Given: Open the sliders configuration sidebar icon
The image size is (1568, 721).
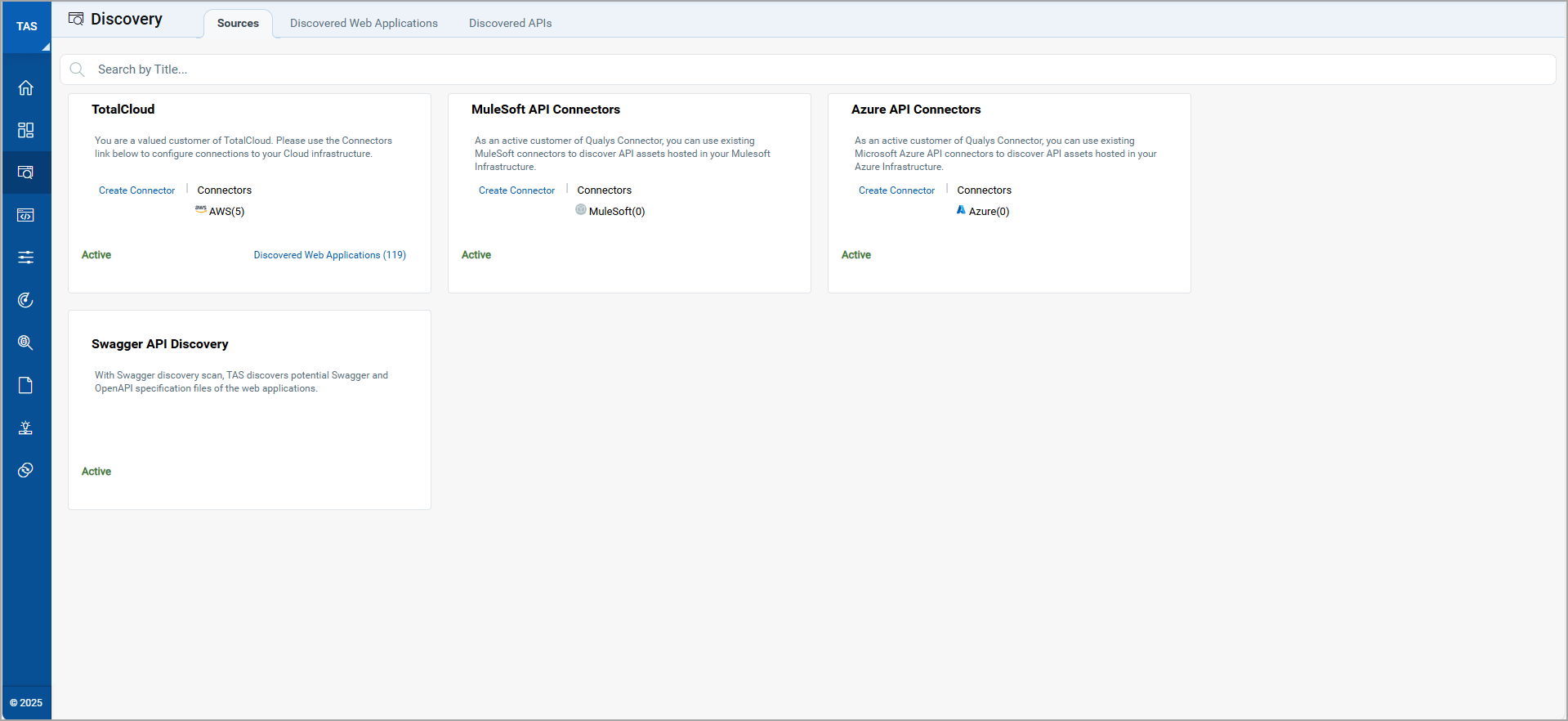Looking at the screenshot, I should (x=26, y=257).
